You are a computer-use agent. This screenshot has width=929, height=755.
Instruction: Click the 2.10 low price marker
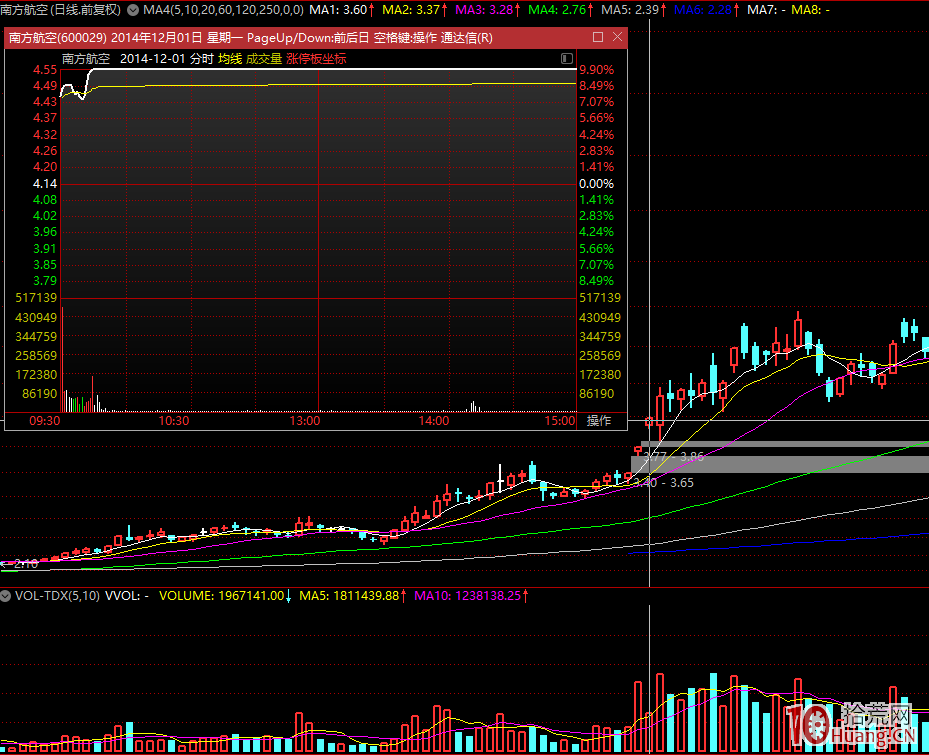[26, 564]
